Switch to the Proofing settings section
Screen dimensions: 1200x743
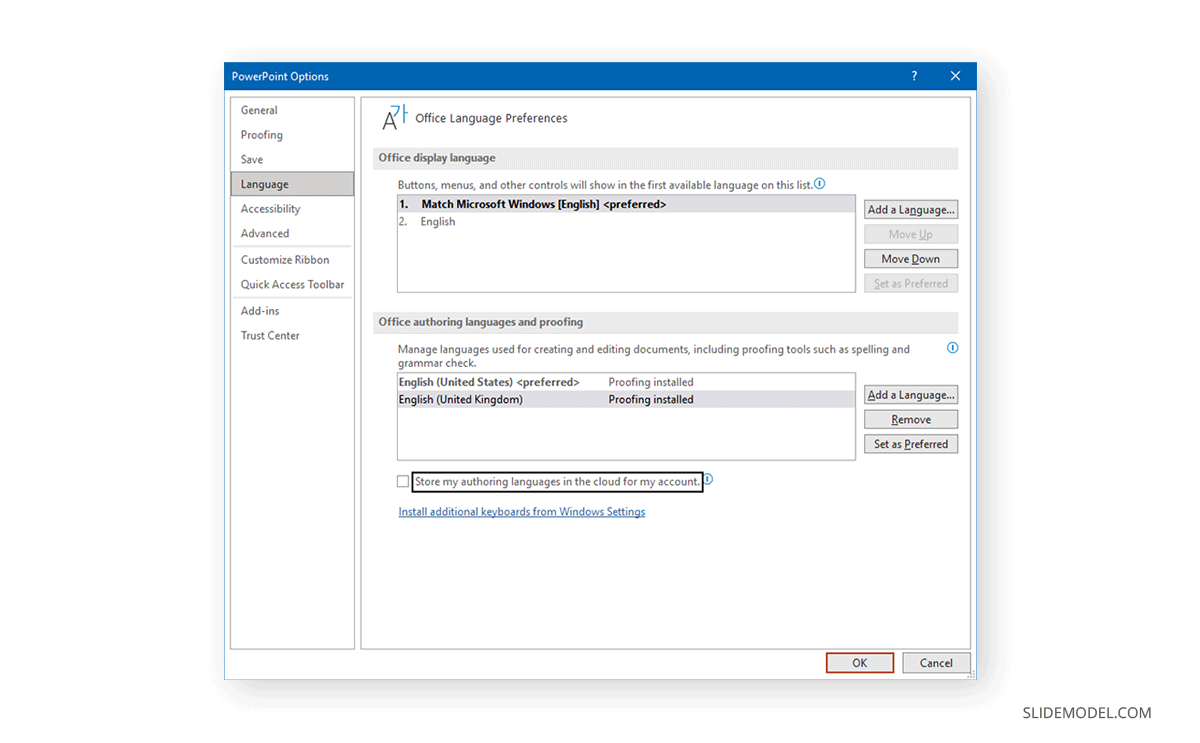tap(261, 134)
